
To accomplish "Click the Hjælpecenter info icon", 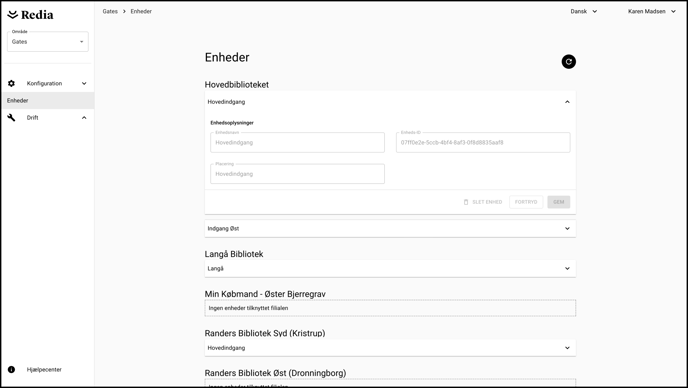I will click(11, 370).
